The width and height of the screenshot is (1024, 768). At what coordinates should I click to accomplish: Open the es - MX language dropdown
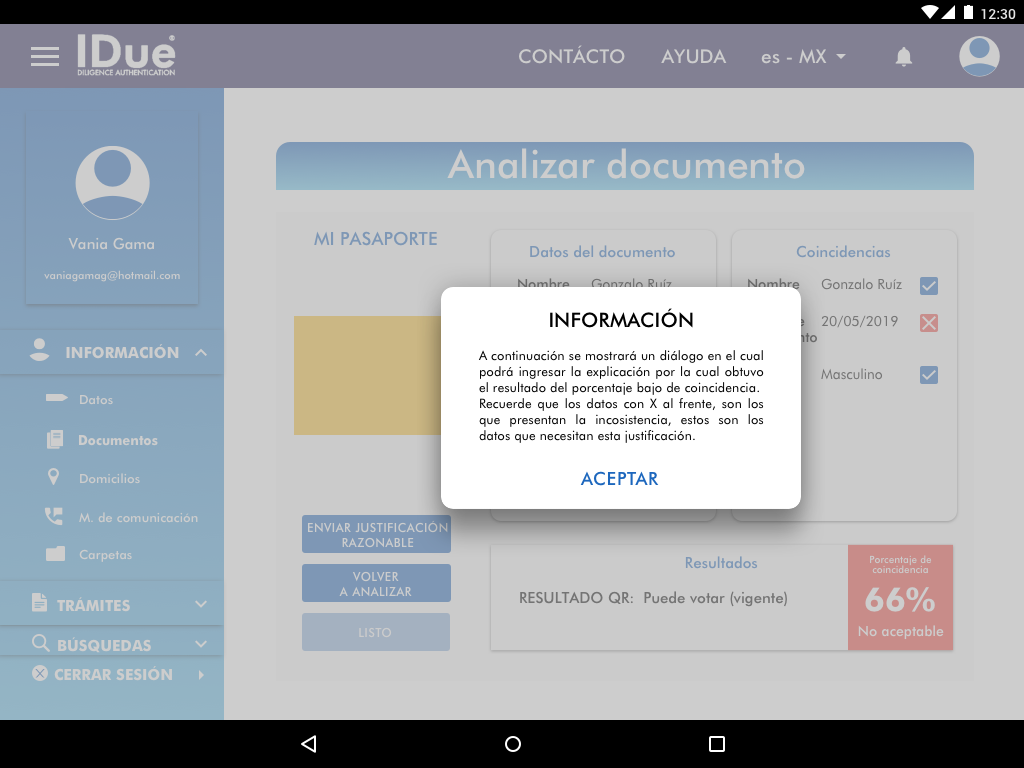pyautogui.click(x=803, y=57)
